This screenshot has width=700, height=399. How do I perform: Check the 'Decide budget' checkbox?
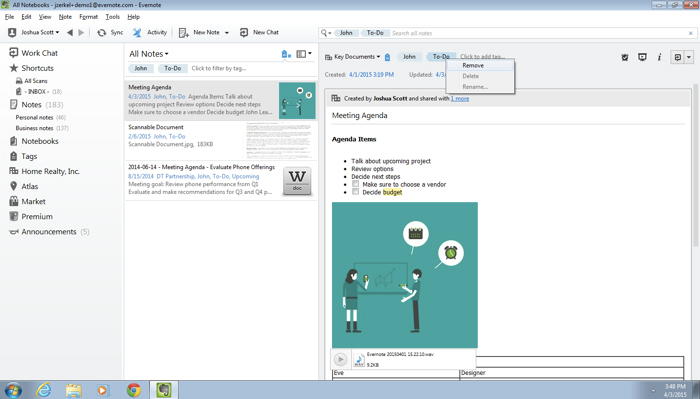[355, 192]
